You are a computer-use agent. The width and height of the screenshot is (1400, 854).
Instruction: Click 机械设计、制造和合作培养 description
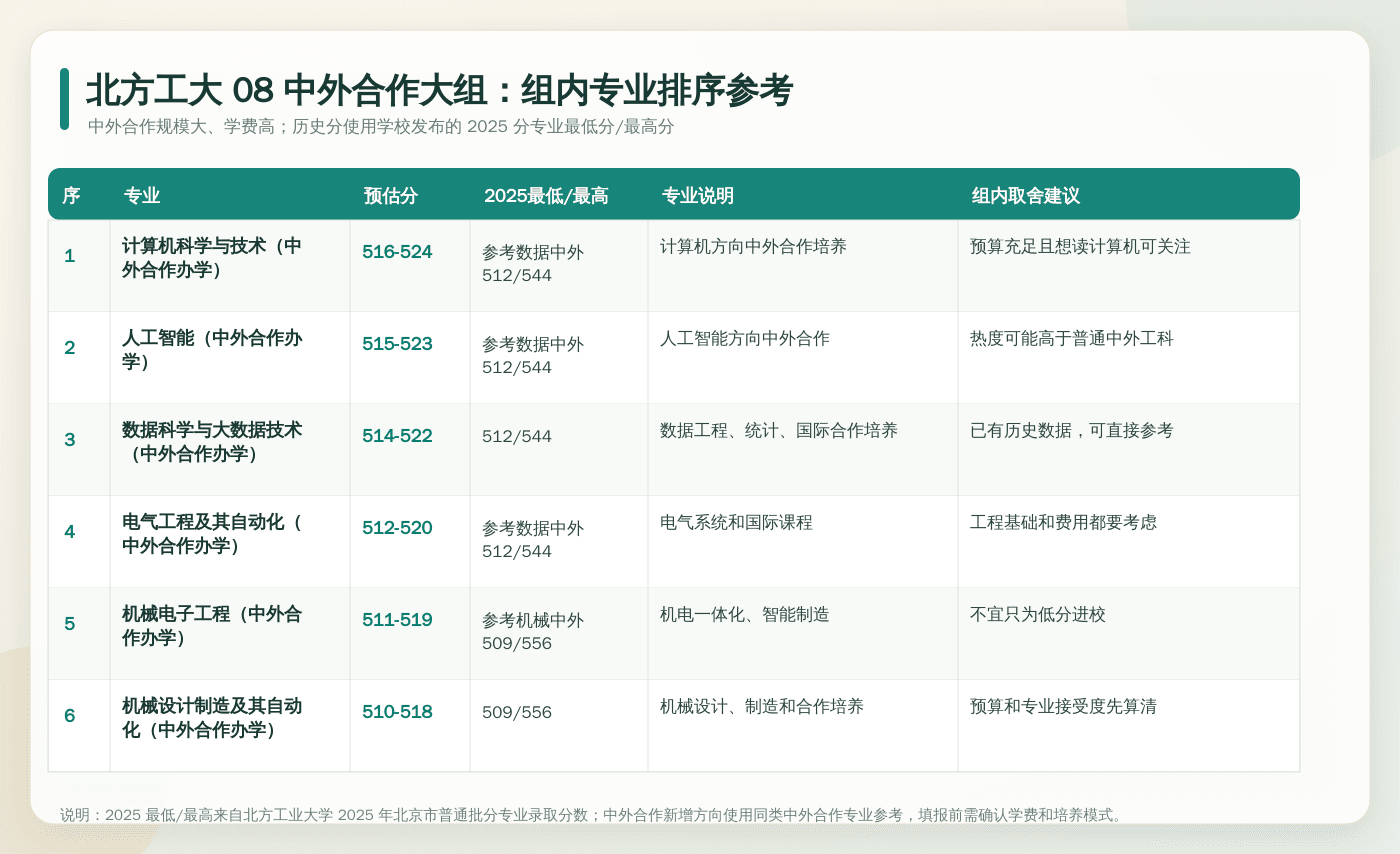pyautogui.click(x=762, y=706)
